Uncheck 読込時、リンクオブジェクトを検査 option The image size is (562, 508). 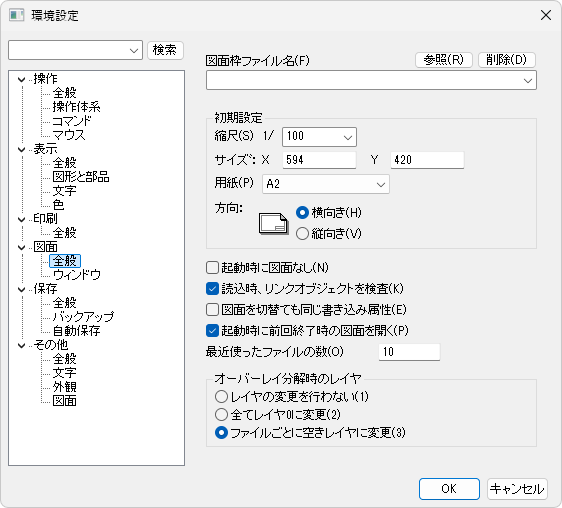pyautogui.click(x=212, y=289)
